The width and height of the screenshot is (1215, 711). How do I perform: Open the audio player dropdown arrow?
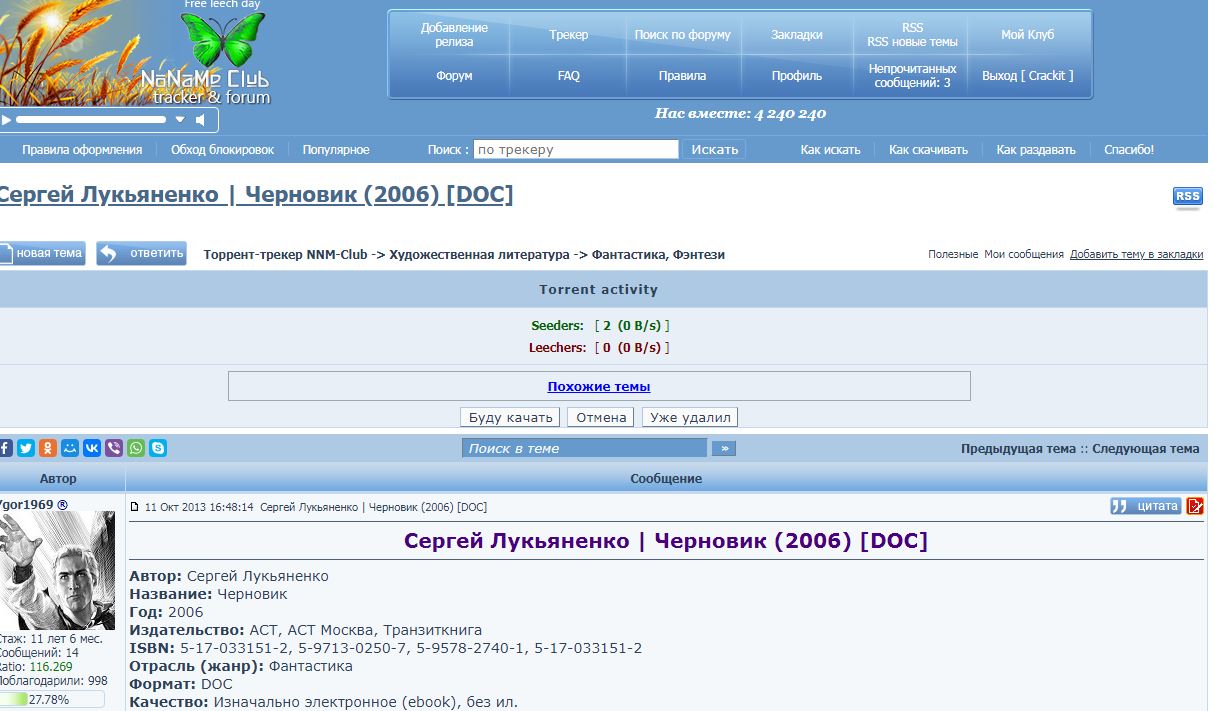[180, 120]
